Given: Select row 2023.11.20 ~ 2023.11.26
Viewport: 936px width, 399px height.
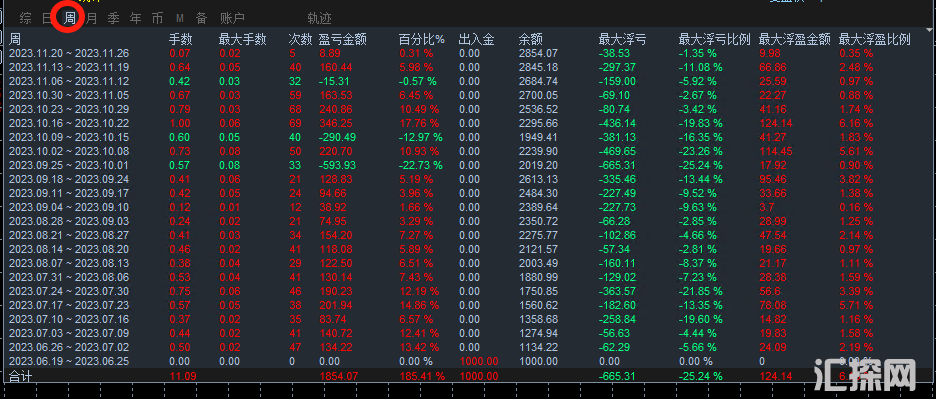Looking at the screenshot, I should click(468, 53).
